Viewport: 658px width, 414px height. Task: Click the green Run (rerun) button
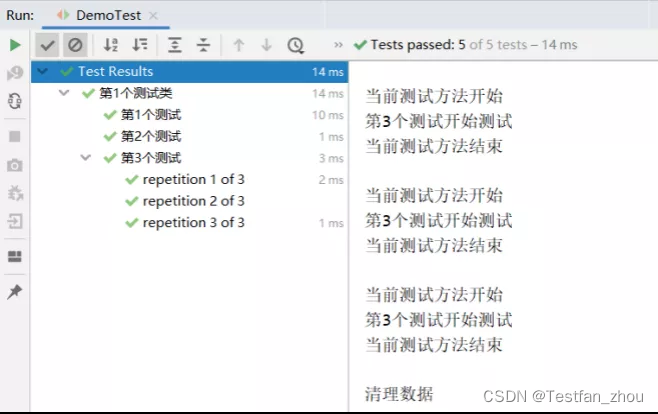15,45
